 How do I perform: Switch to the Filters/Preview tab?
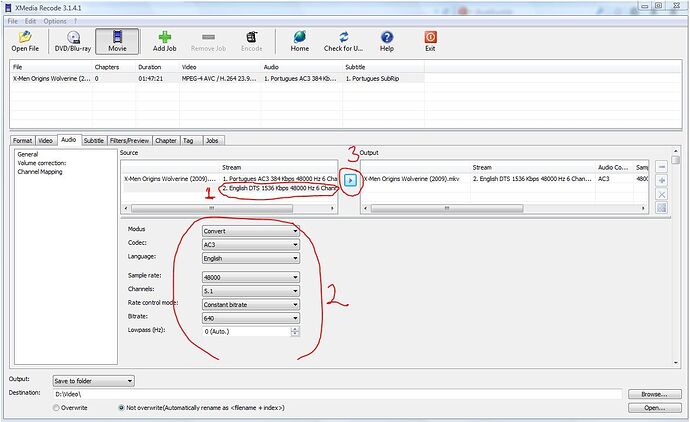tap(129, 140)
